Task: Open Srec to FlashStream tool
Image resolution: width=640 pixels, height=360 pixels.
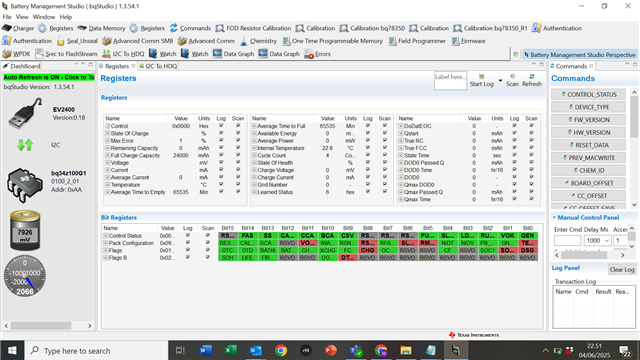Action: [66, 53]
